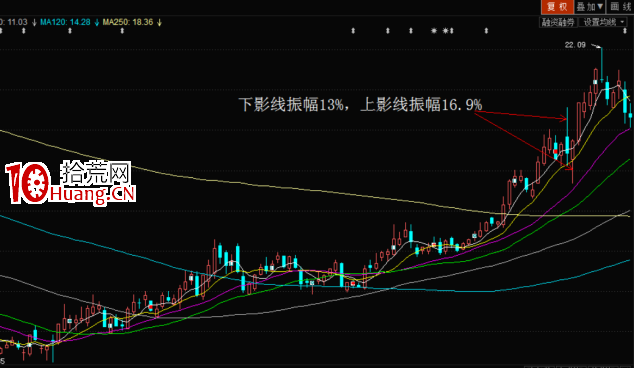
Task: Click the double-arrow marker just left of first star
Action: tap(411, 31)
